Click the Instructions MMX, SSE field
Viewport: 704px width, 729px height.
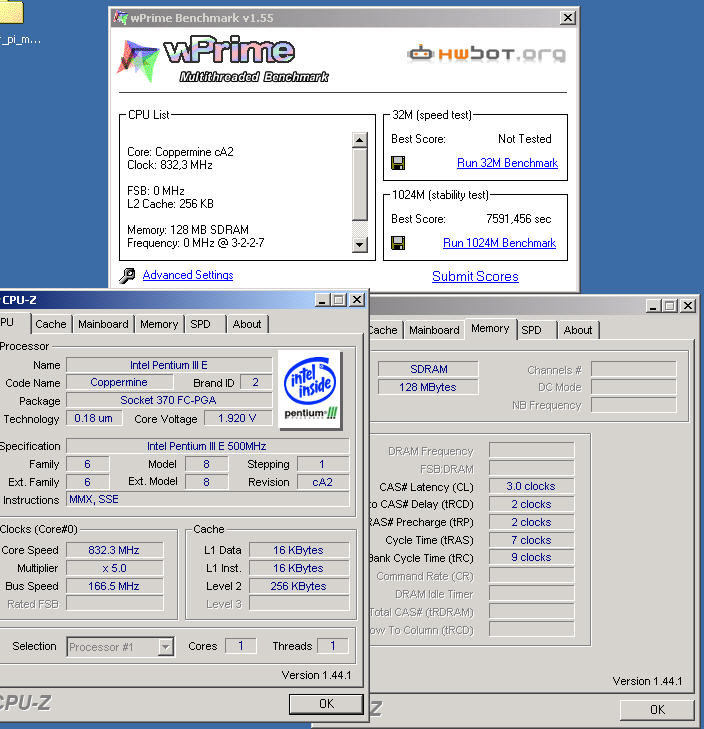point(207,499)
